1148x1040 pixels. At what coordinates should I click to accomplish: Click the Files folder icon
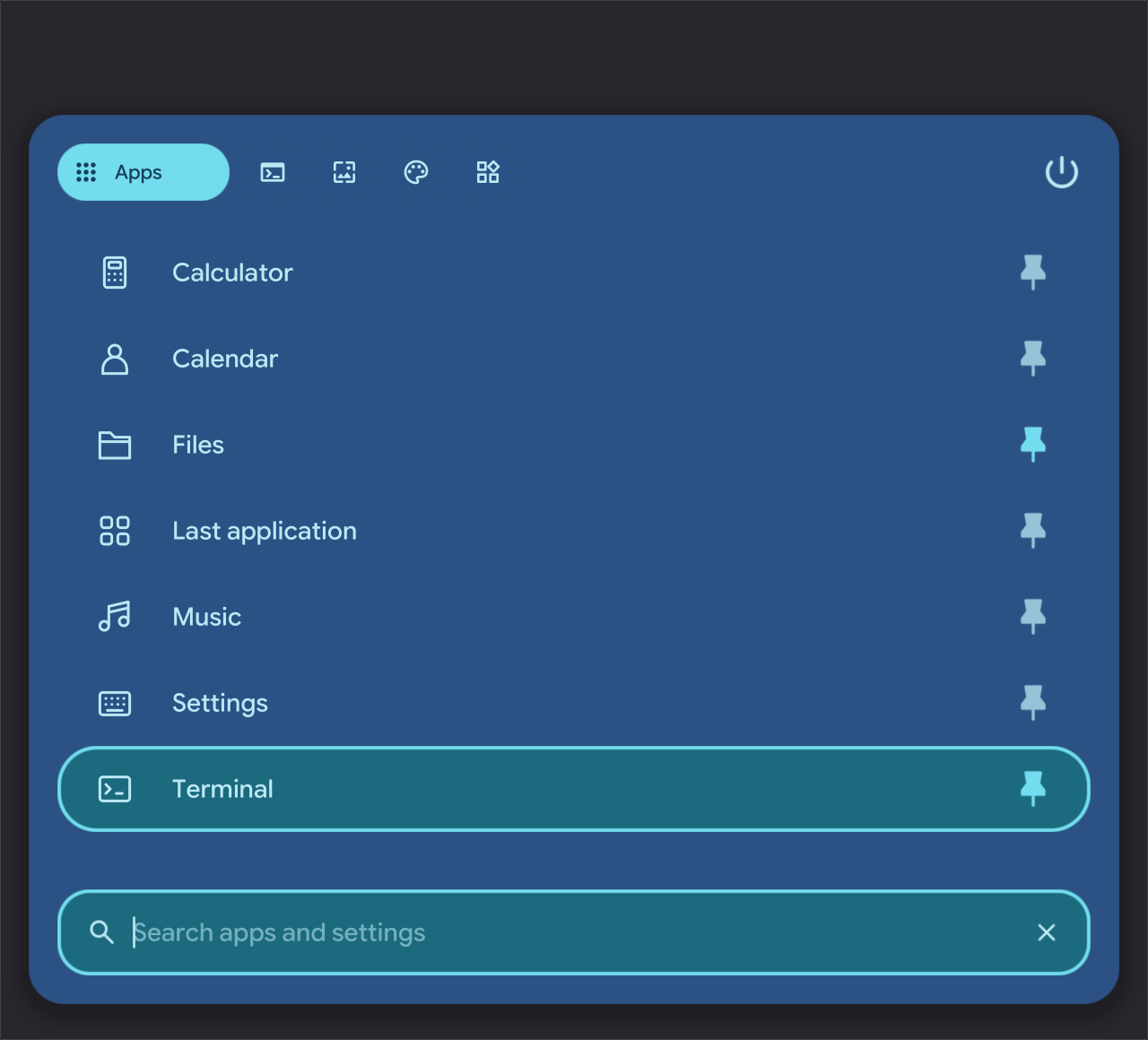click(115, 445)
